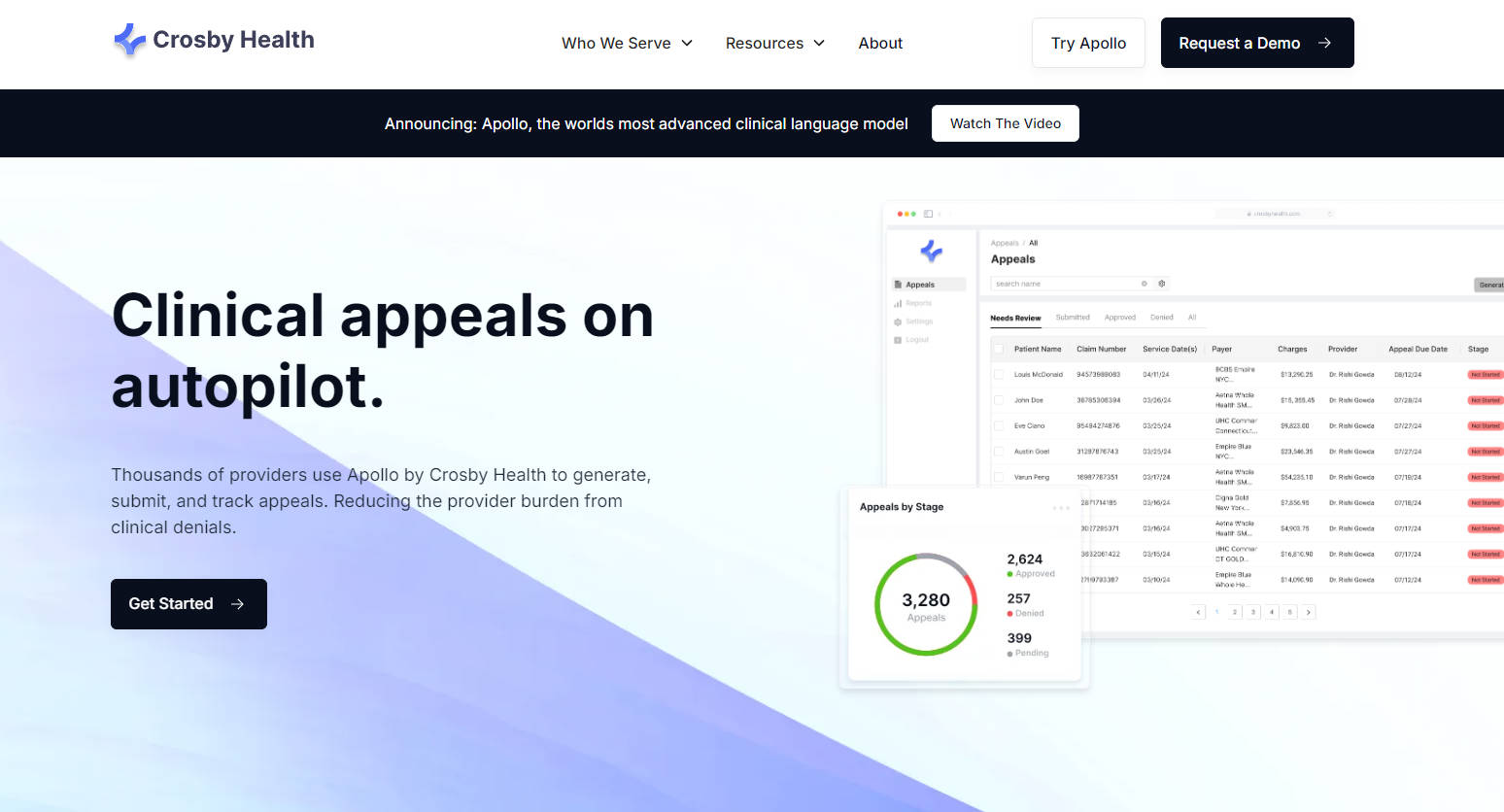Open the Appeals by Stage three-dot menu
This screenshot has width=1504, height=812.
coord(1061,508)
